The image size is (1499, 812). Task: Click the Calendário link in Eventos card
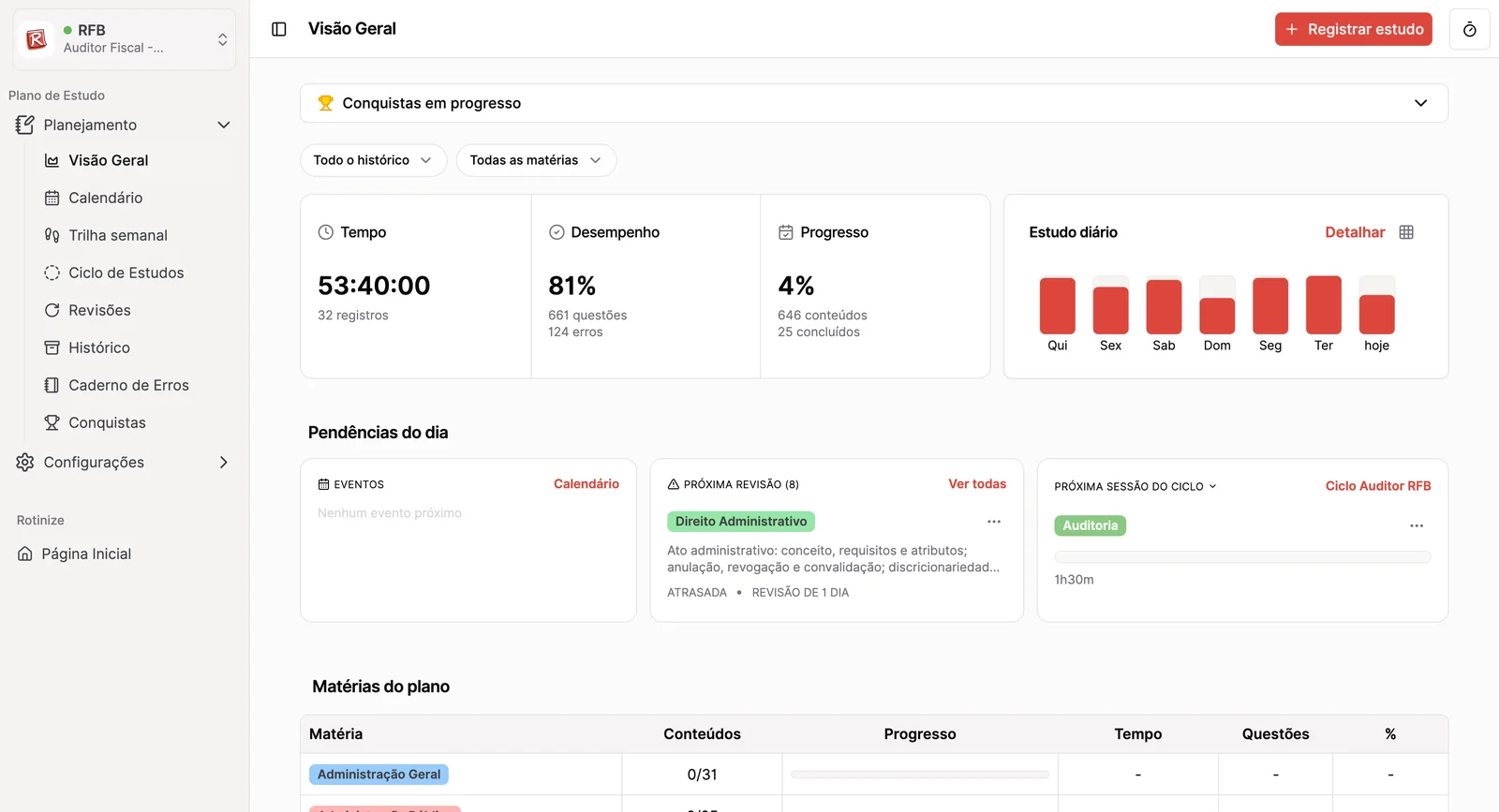point(586,484)
